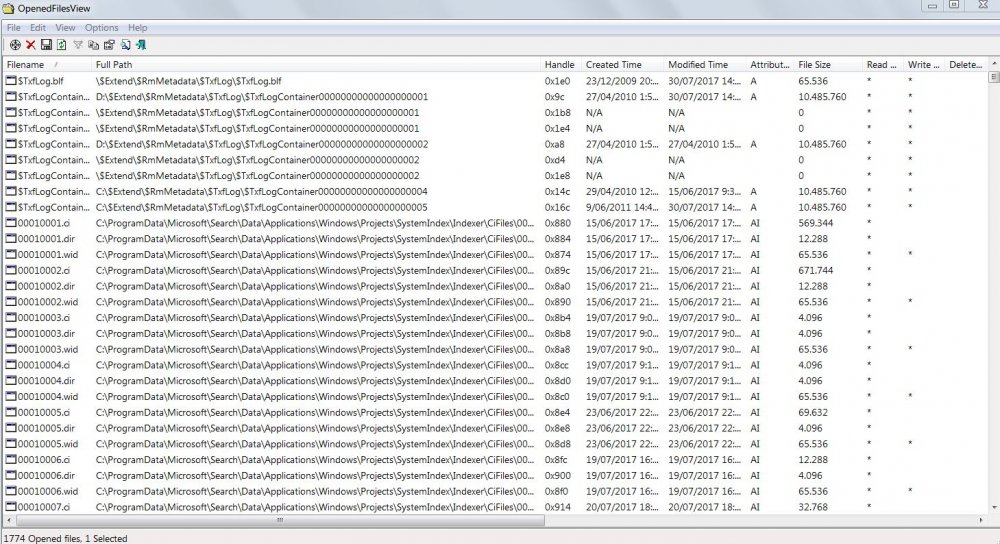Screen dimensions: 1000x544
Task: Click the target crosshair toolbar icon
Action: [x=15, y=45]
